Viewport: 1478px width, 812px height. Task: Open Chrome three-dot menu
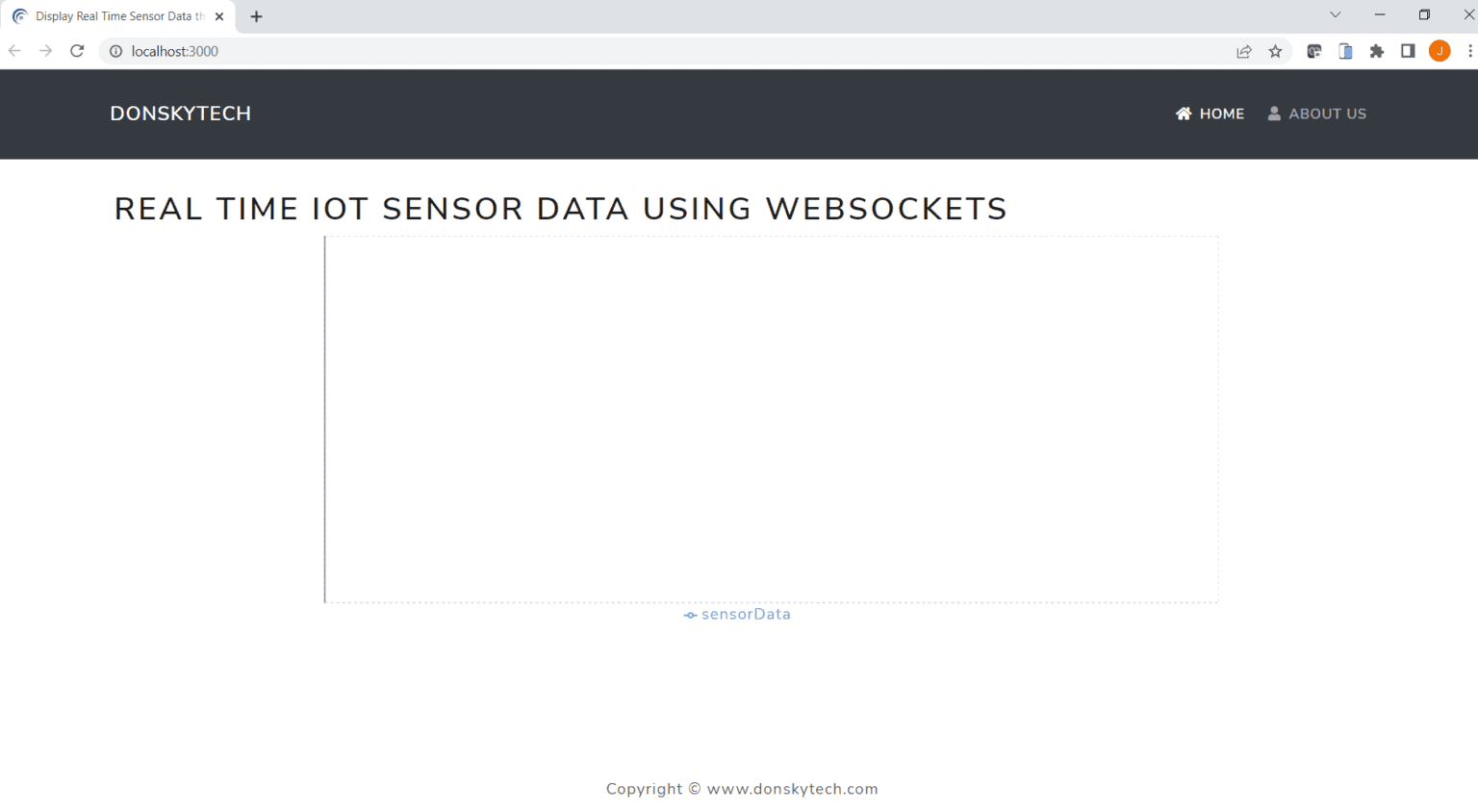[x=1469, y=51]
